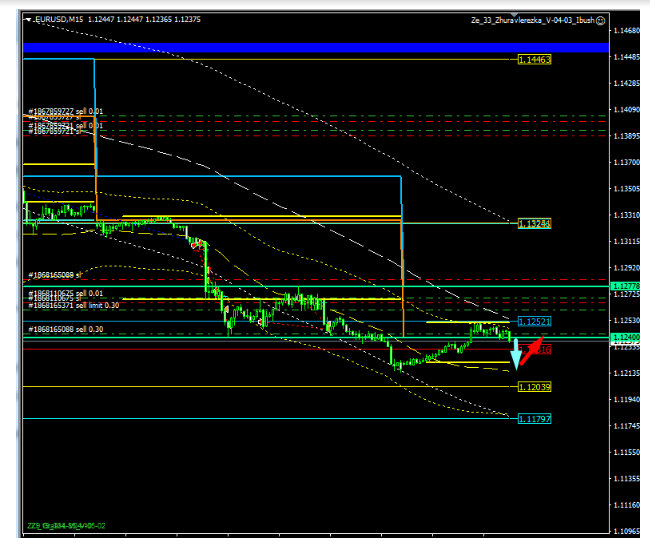Select the 1.12039 yellow price label
The width and height of the screenshot is (650, 544).
pyautogui.click(x=535, y=386)
